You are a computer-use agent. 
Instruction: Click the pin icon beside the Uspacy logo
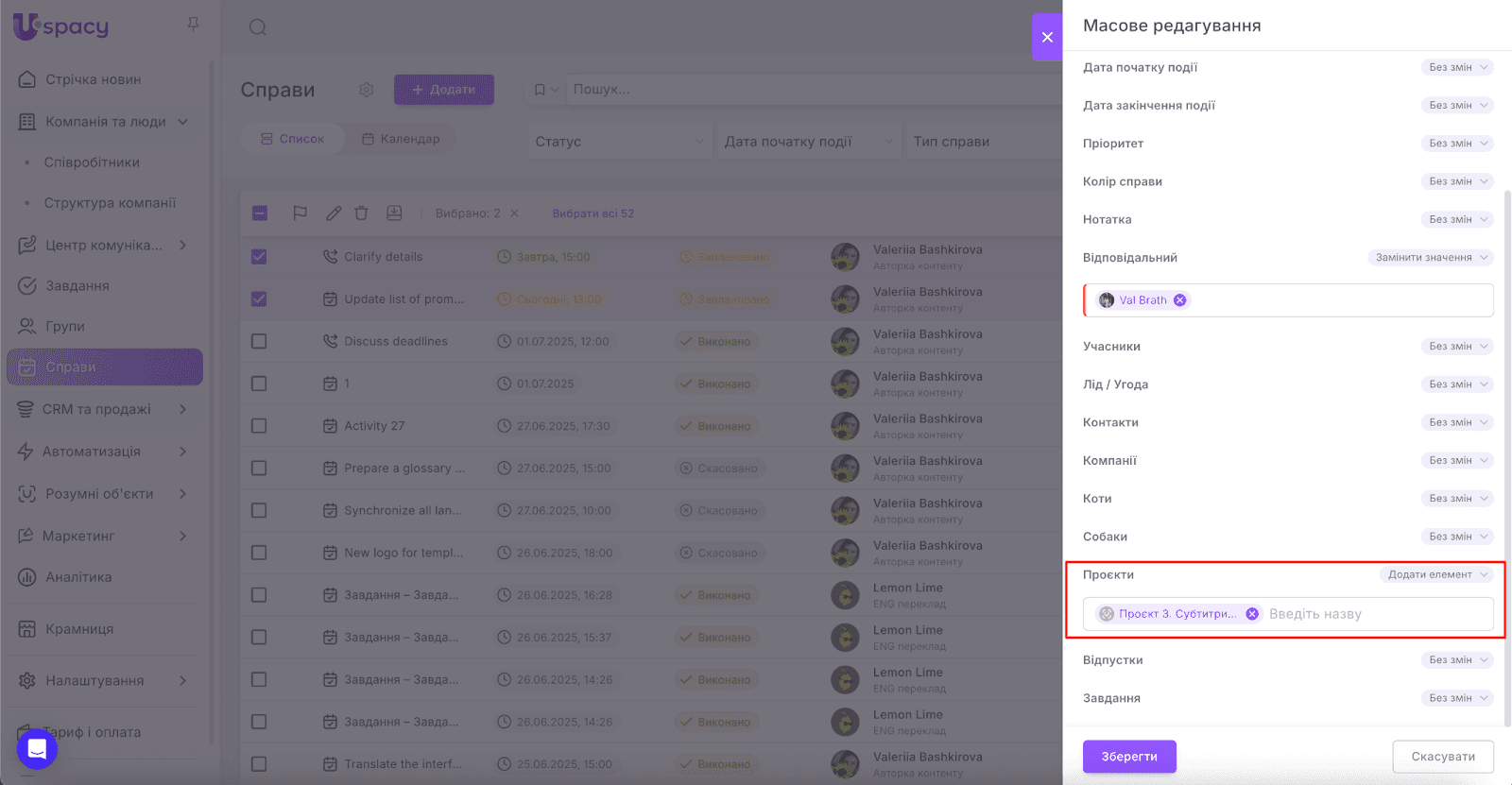click(x=193, y=25)
